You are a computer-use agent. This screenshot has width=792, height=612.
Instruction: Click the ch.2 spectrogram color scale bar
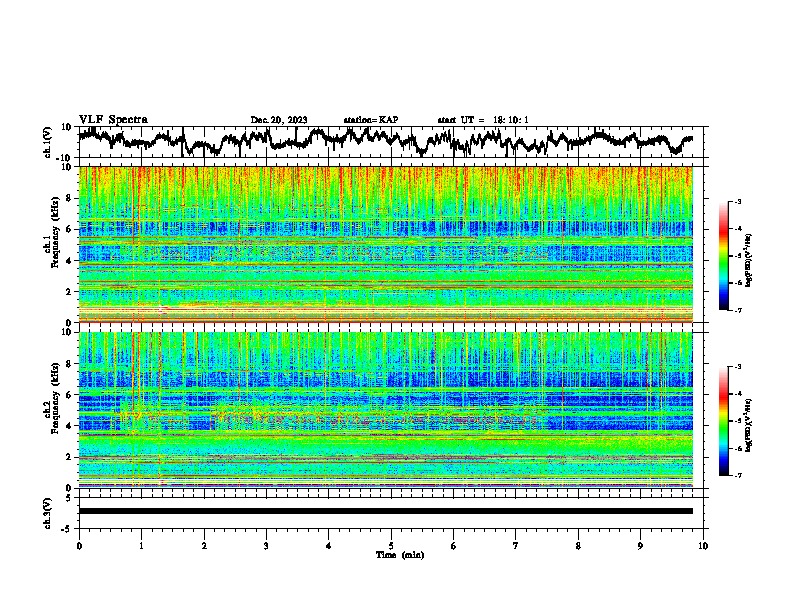(723, 421)
